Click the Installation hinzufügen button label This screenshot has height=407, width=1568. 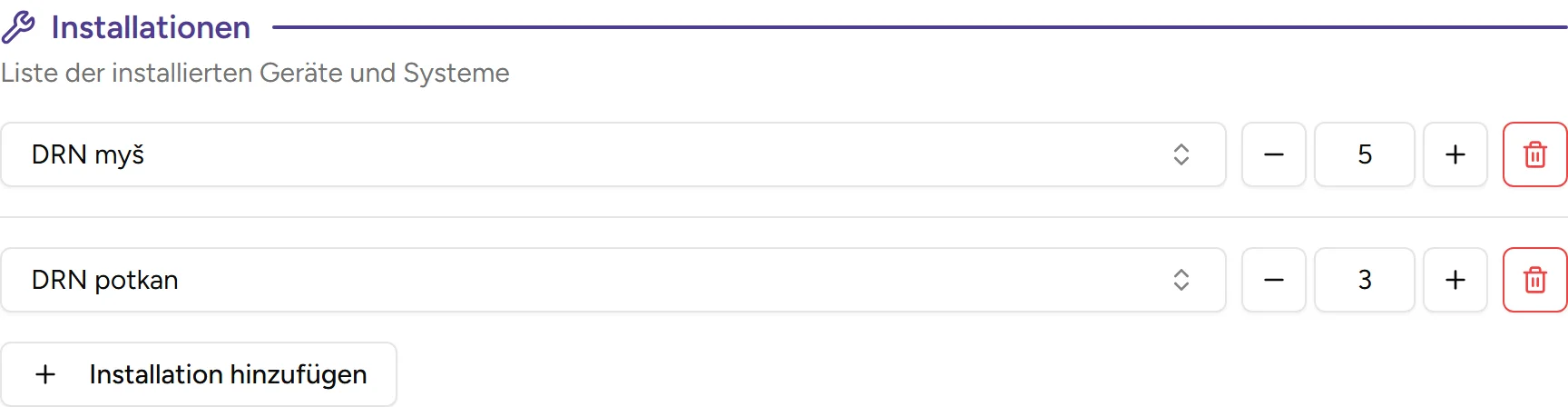[x=228, y=374]
